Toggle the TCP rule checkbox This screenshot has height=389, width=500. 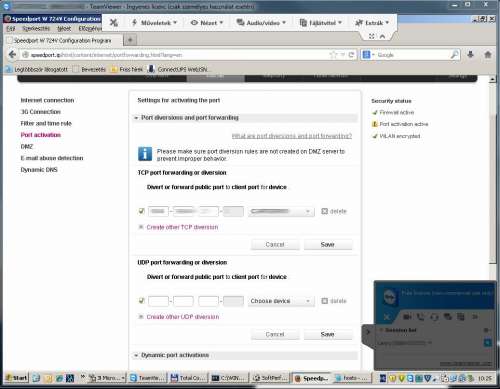(x=141, y=211)
